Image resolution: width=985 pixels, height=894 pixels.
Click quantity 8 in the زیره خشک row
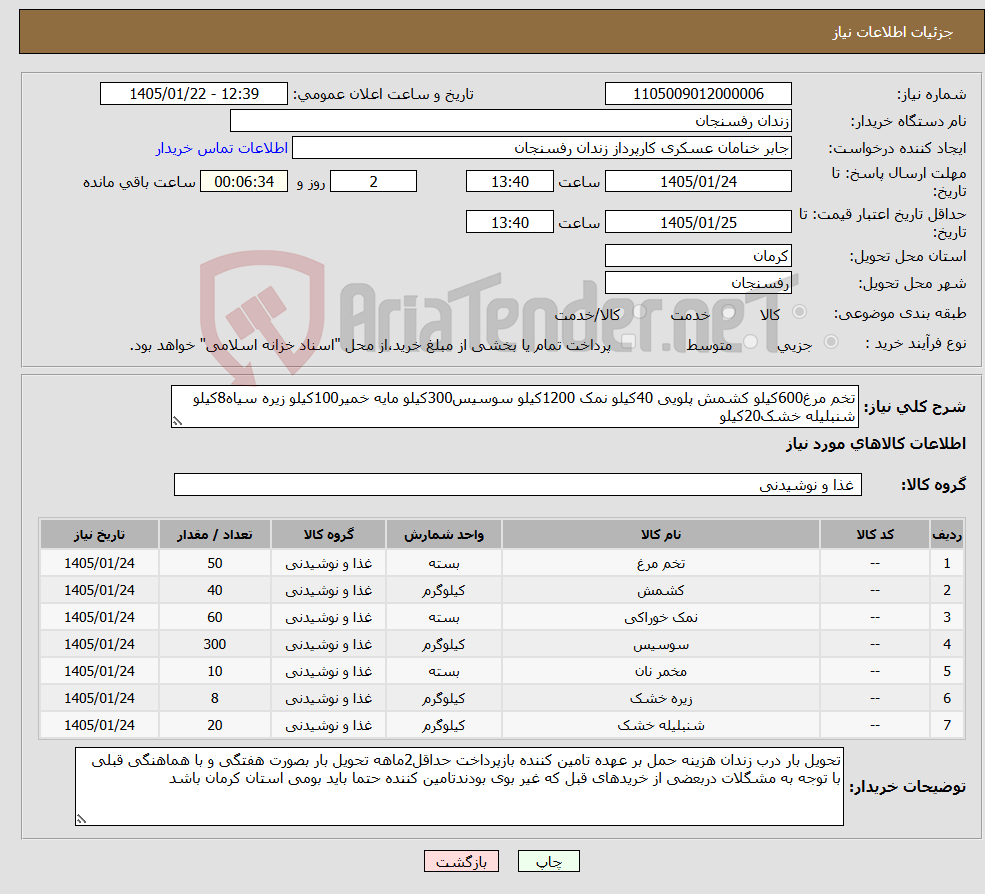215,699
